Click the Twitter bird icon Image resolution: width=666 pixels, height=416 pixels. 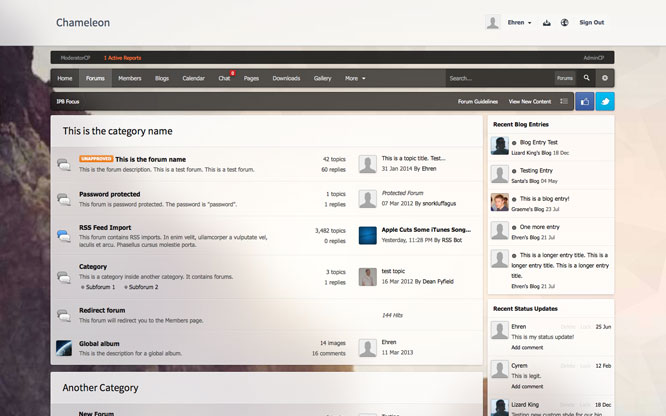(x=605, y=101)
